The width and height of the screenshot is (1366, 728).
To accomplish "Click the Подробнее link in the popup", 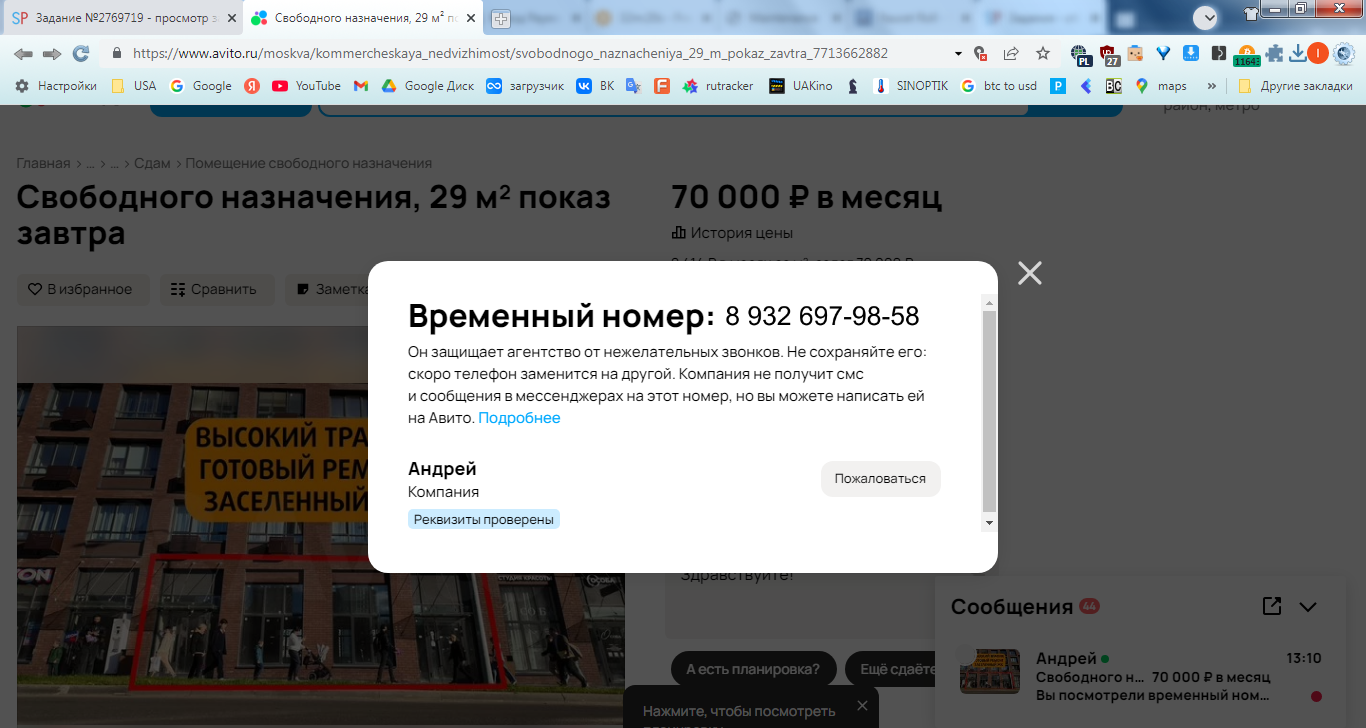I will (x=519, y=418).
